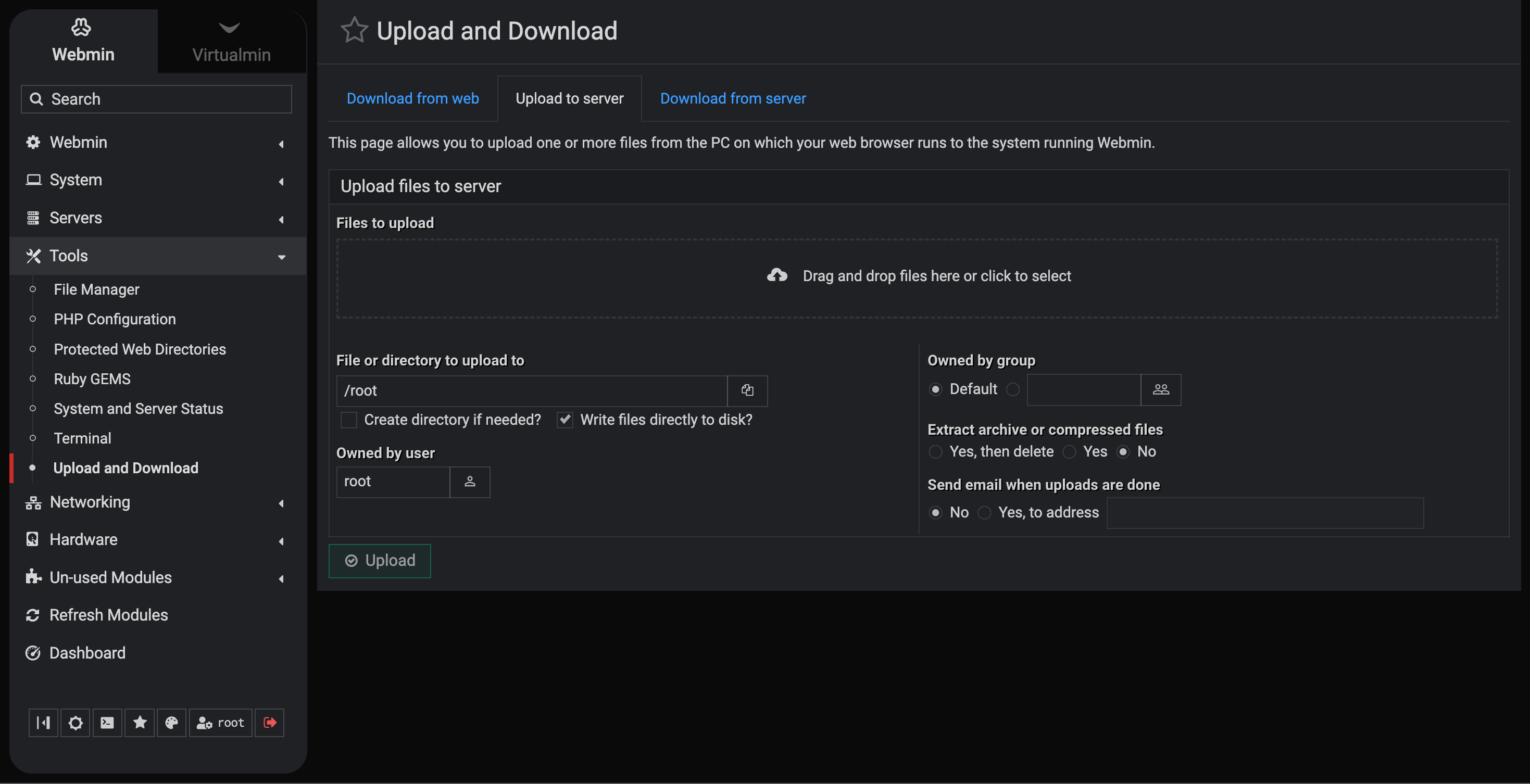Uncheck Write files directly to disk

coord(565,420)
